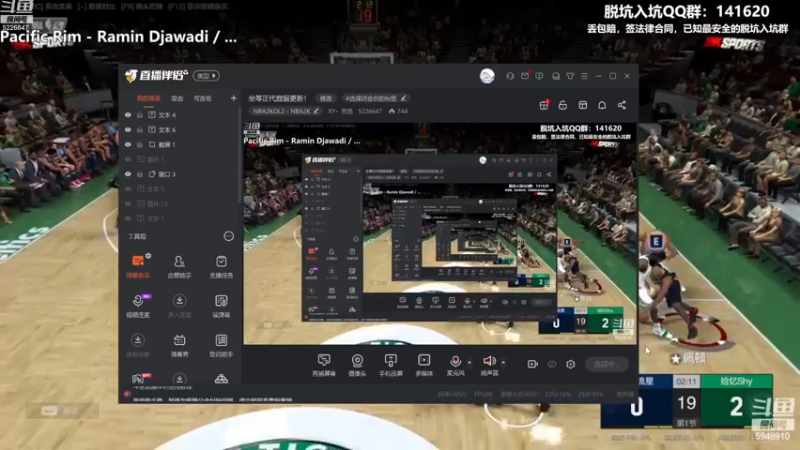Image resolution: width=800 pixels, height=450 pixels.
Task: Open the 歌词助手 tool
Action: tap(221, 345)
